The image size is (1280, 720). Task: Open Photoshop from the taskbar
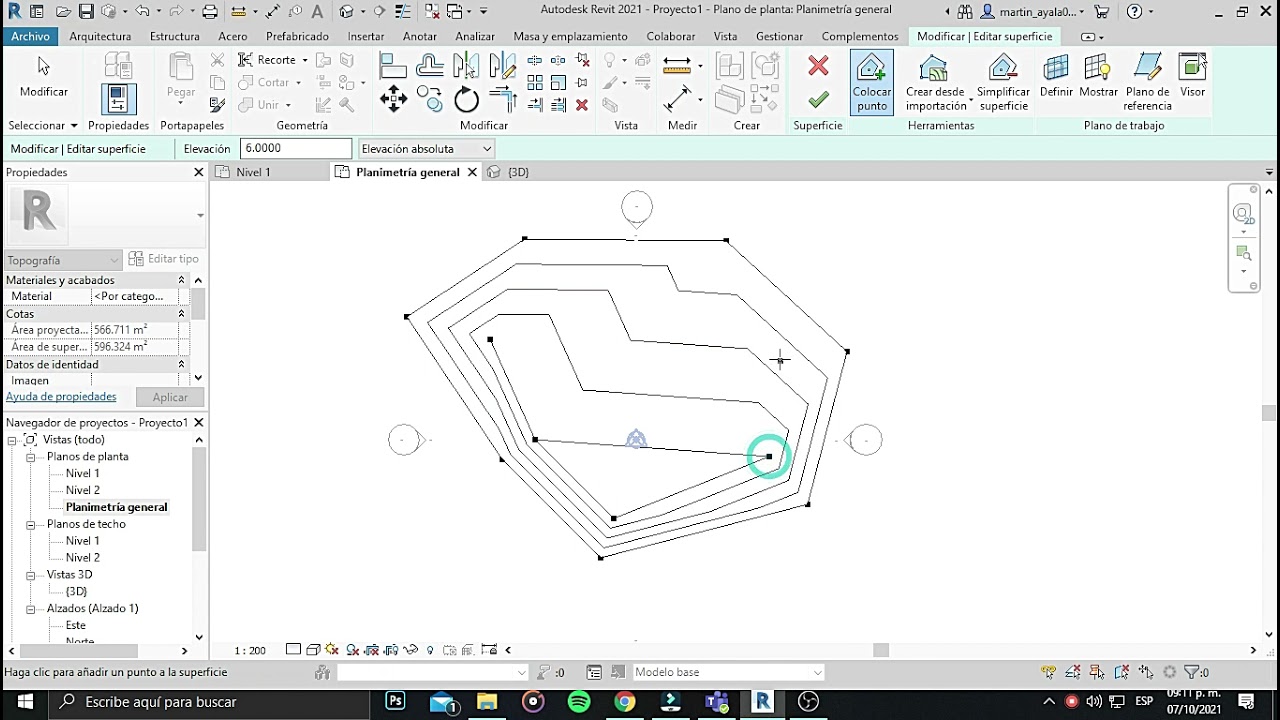click(x=395, y=702)
